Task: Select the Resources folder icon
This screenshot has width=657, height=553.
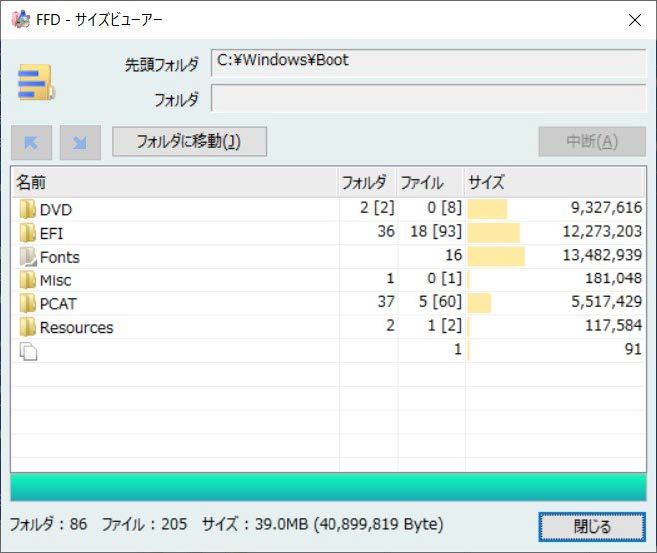Action: click(x=28, y=327)
